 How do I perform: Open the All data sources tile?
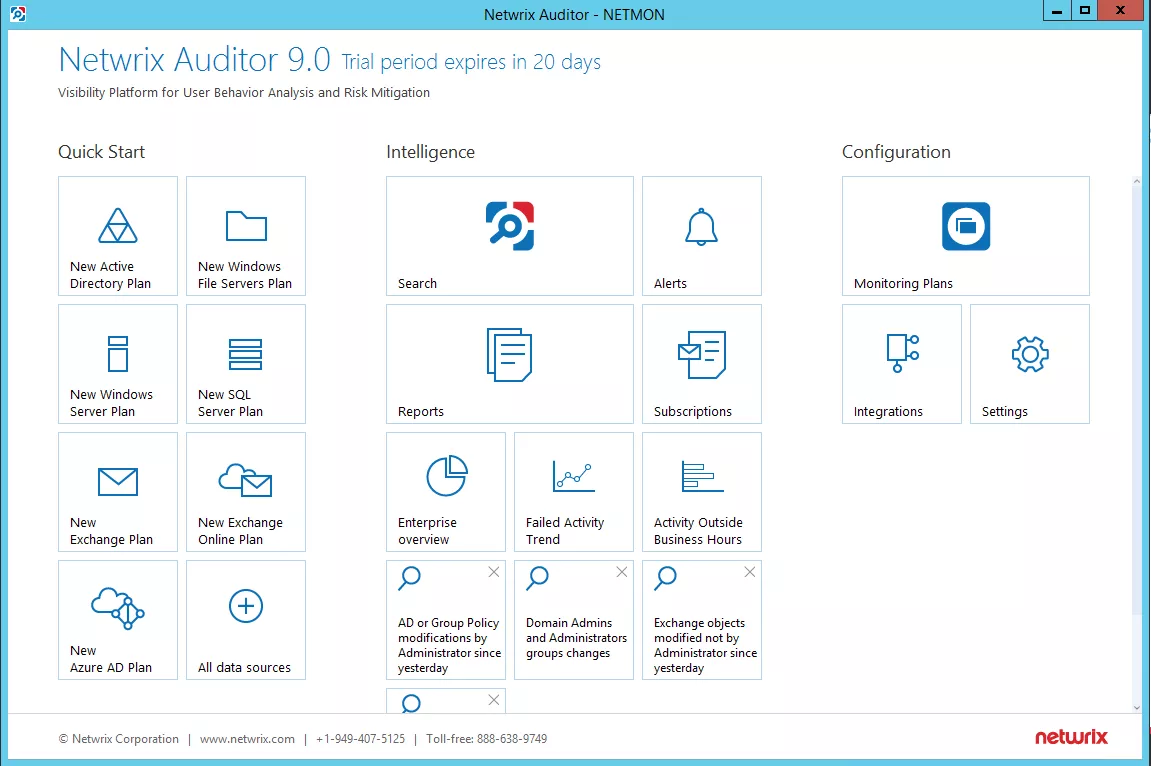[246, 620]
